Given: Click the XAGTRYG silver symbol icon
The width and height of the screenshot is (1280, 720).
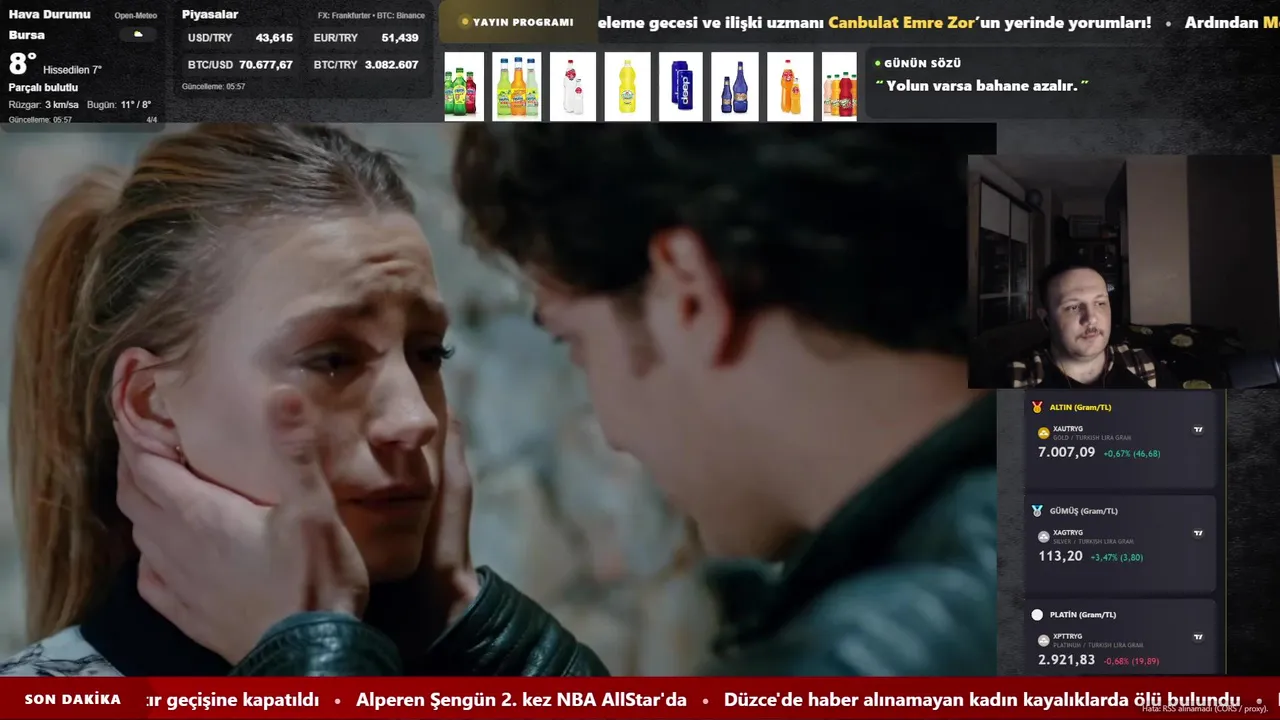Looking at the screenshot, I should point(1044,537).
